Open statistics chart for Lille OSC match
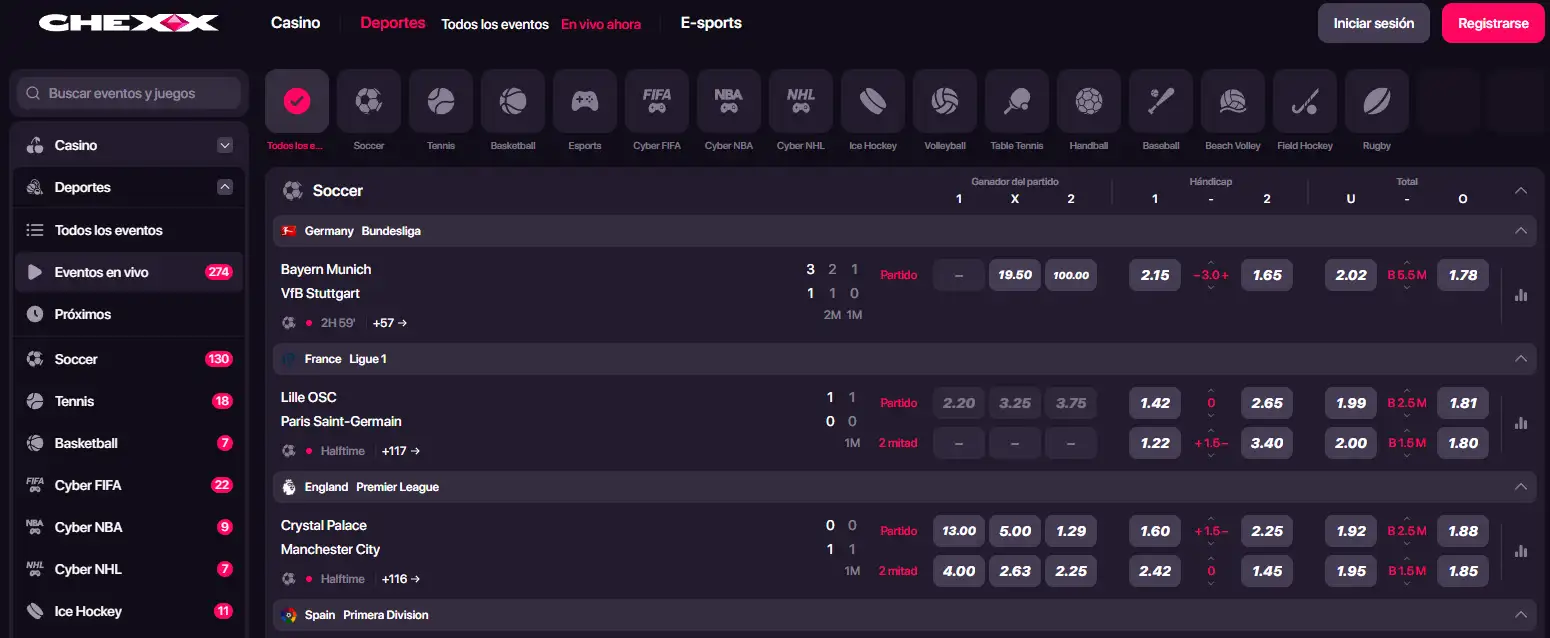Screen dimensions: 1550x638 (x=1521, y=423)
